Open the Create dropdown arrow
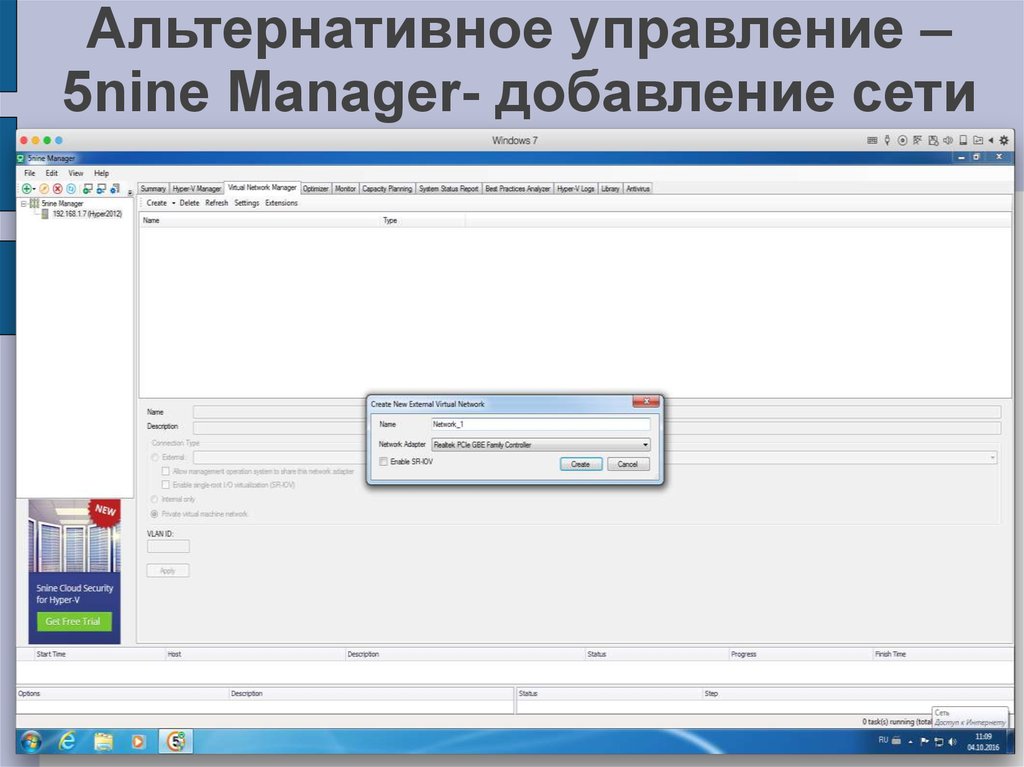The width and height of the screenshot is (1024, 767). click(x=174, y=203)
